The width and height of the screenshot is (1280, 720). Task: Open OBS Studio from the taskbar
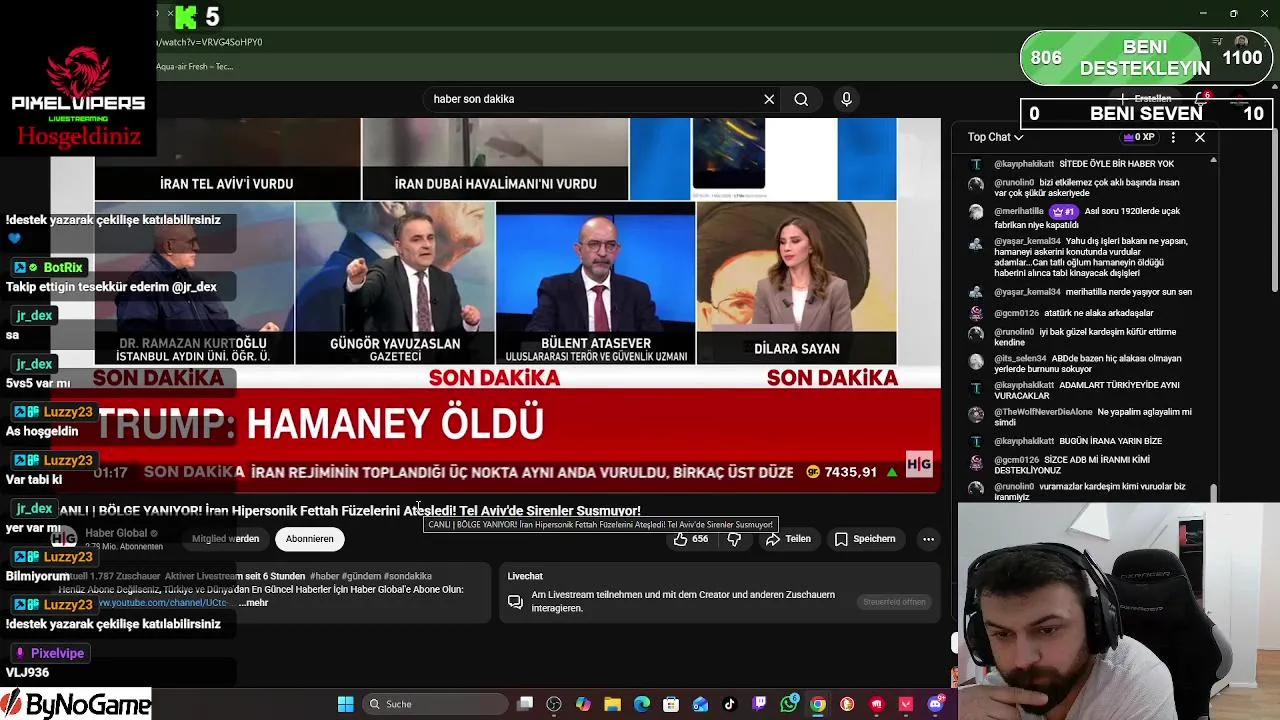click(554, 704)
